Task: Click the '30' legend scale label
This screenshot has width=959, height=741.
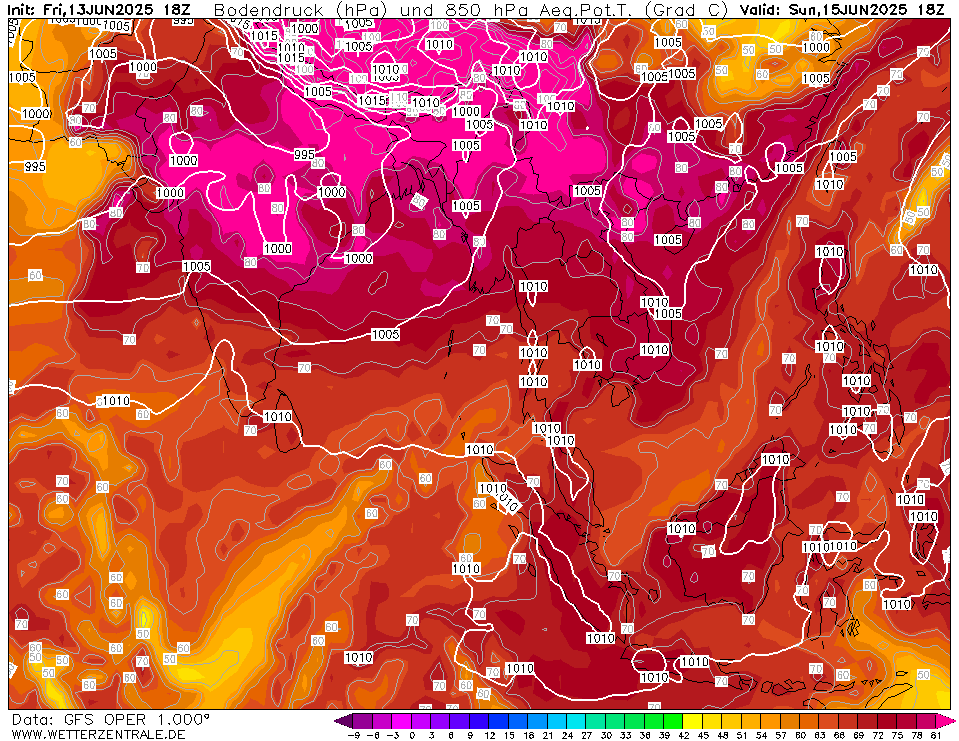Action: pyautogui.click(x=605, y=735)
